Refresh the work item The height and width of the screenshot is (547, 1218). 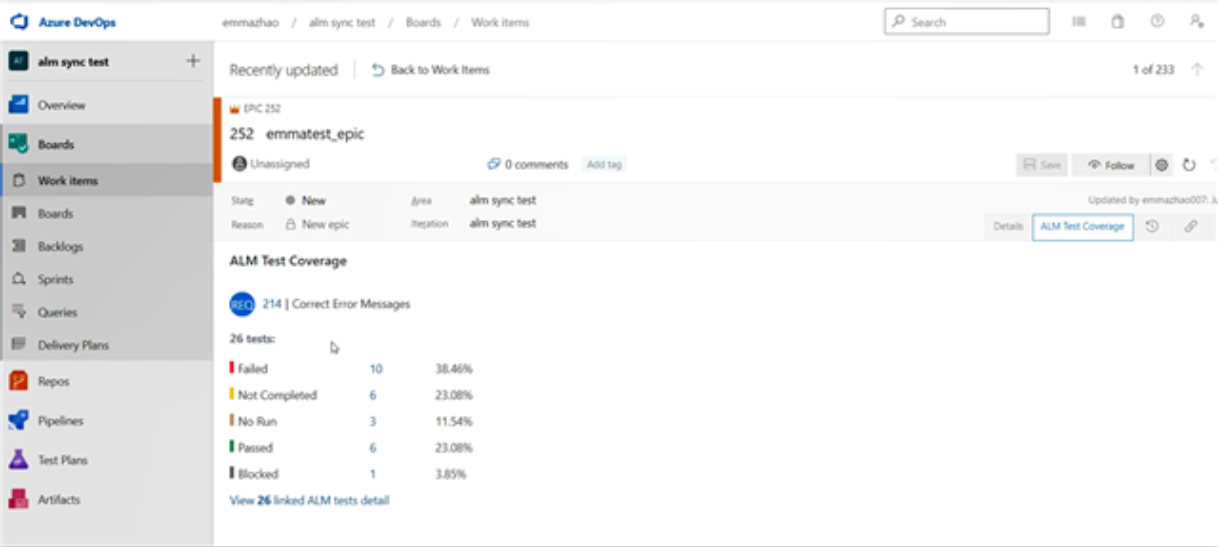pos(1189,165)
